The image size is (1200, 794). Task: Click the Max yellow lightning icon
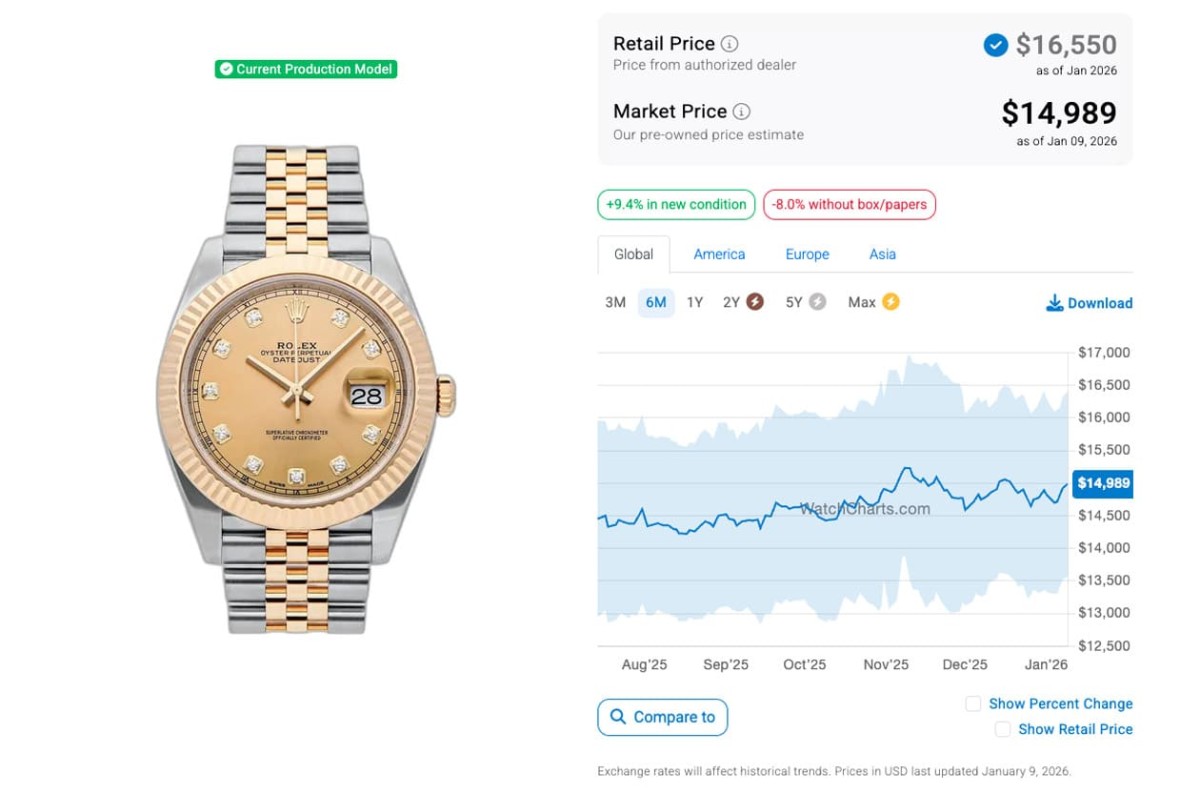(x=890, y=302)
